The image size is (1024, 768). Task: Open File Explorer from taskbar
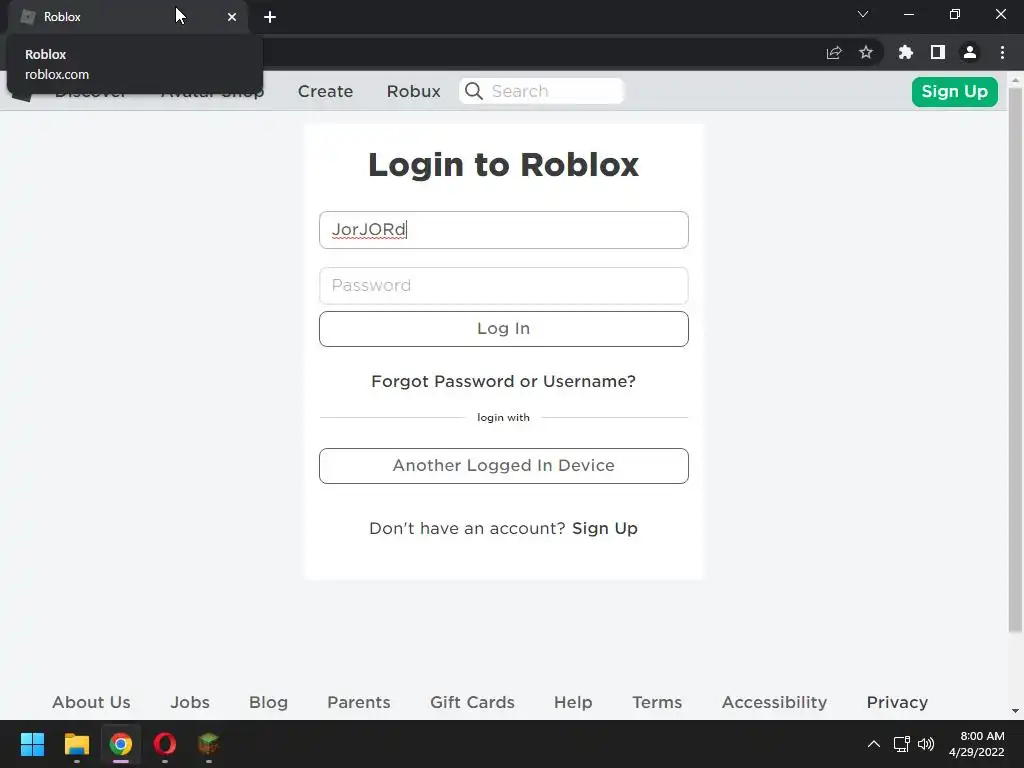(76, 744)
